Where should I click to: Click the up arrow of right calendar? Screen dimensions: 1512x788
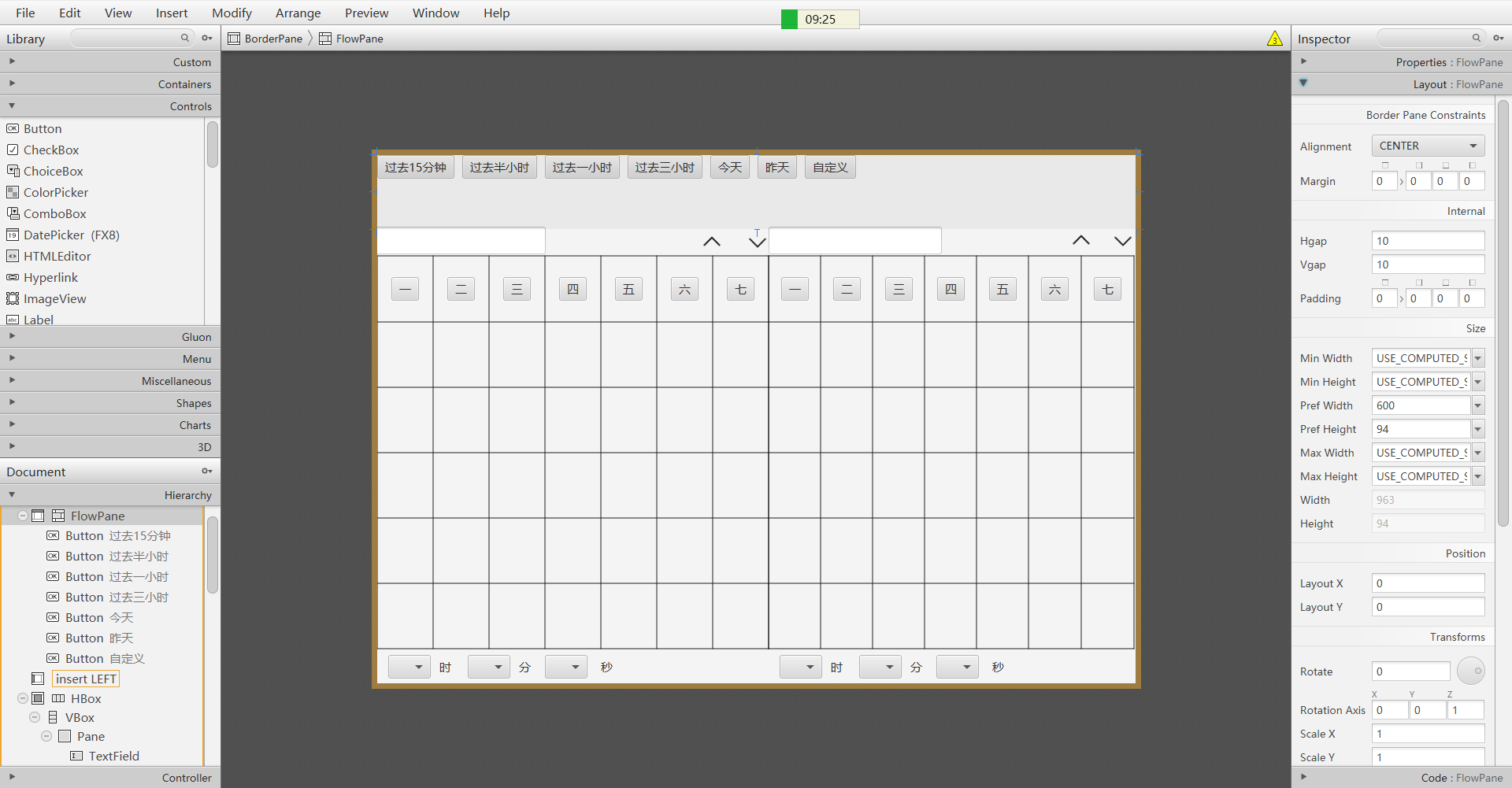pos(1081,240)
